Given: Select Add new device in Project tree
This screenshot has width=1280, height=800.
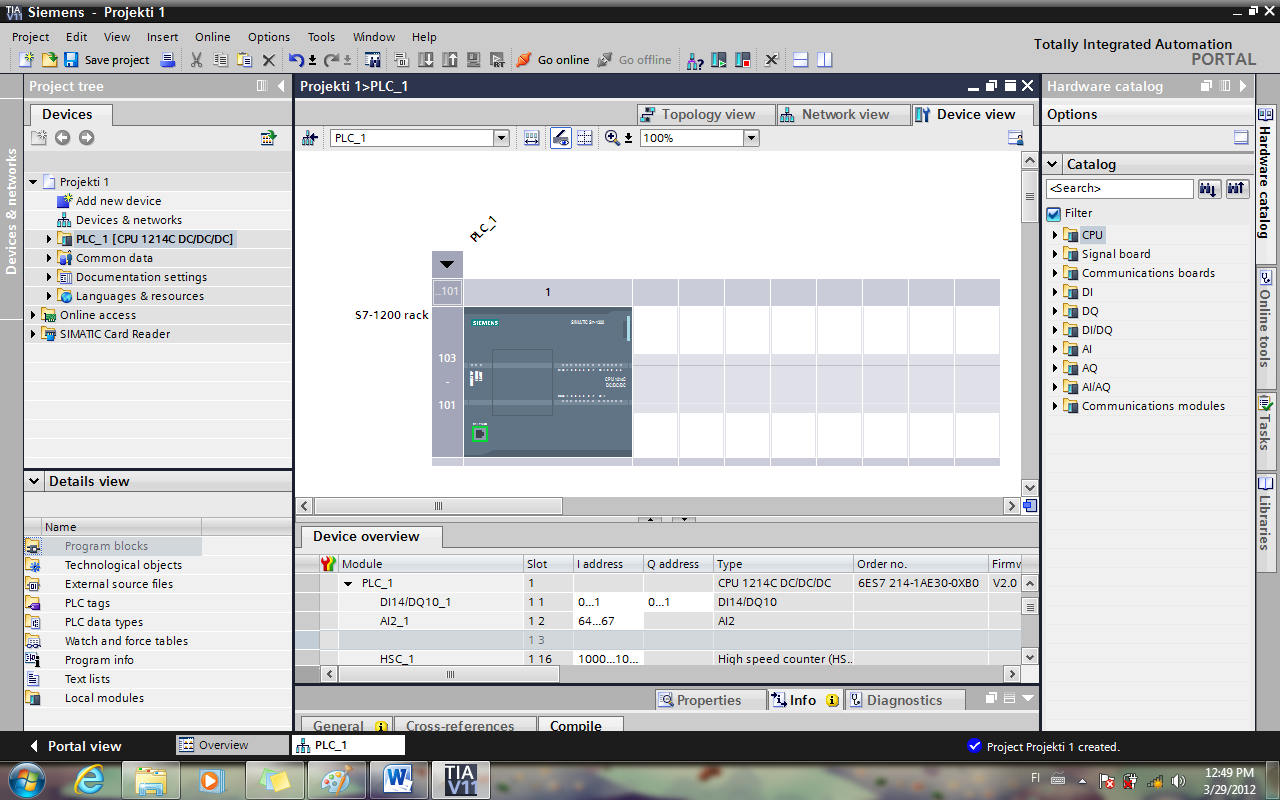Looking at the screenshot, I should [118, 201].
